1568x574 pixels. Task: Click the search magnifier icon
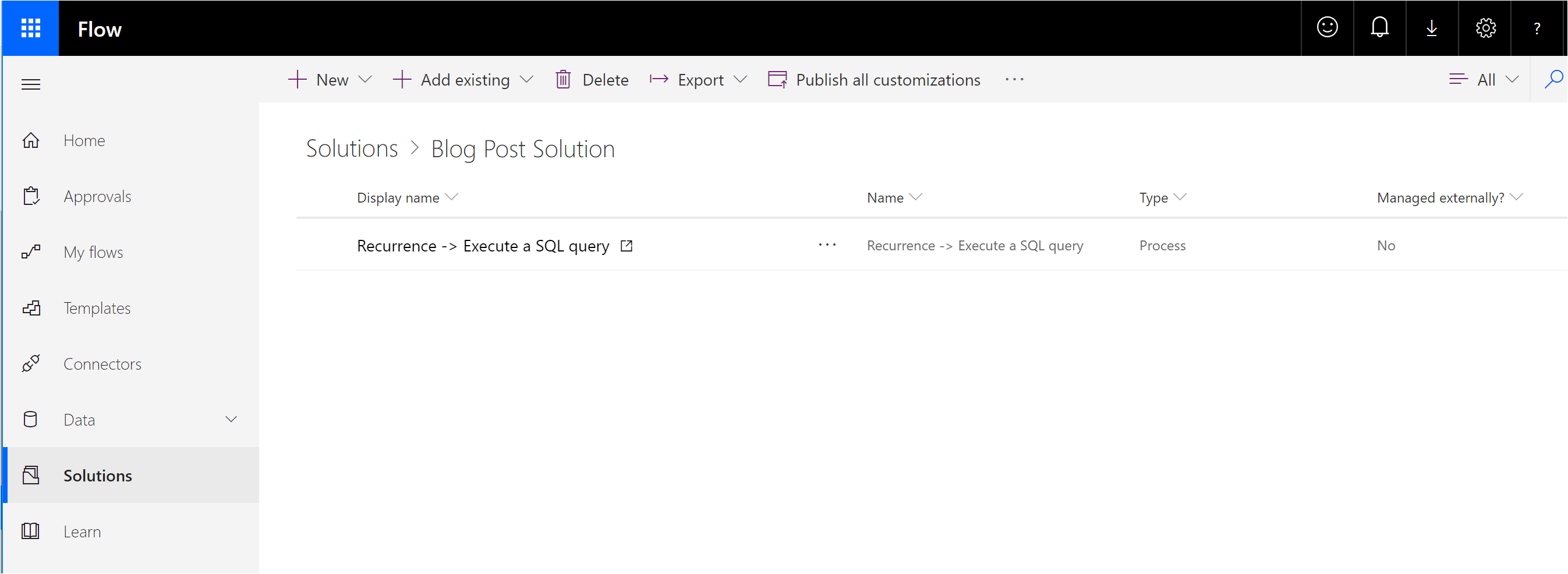coord(1553,79)
